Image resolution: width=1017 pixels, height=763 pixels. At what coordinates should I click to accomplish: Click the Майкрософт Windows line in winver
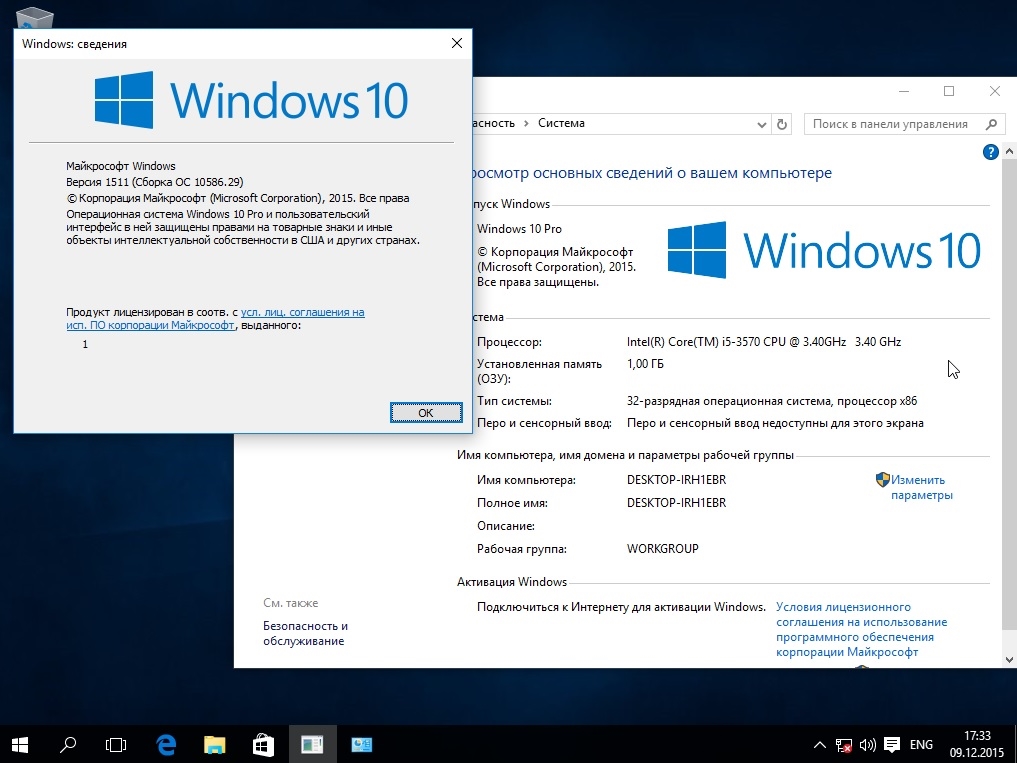121,166
